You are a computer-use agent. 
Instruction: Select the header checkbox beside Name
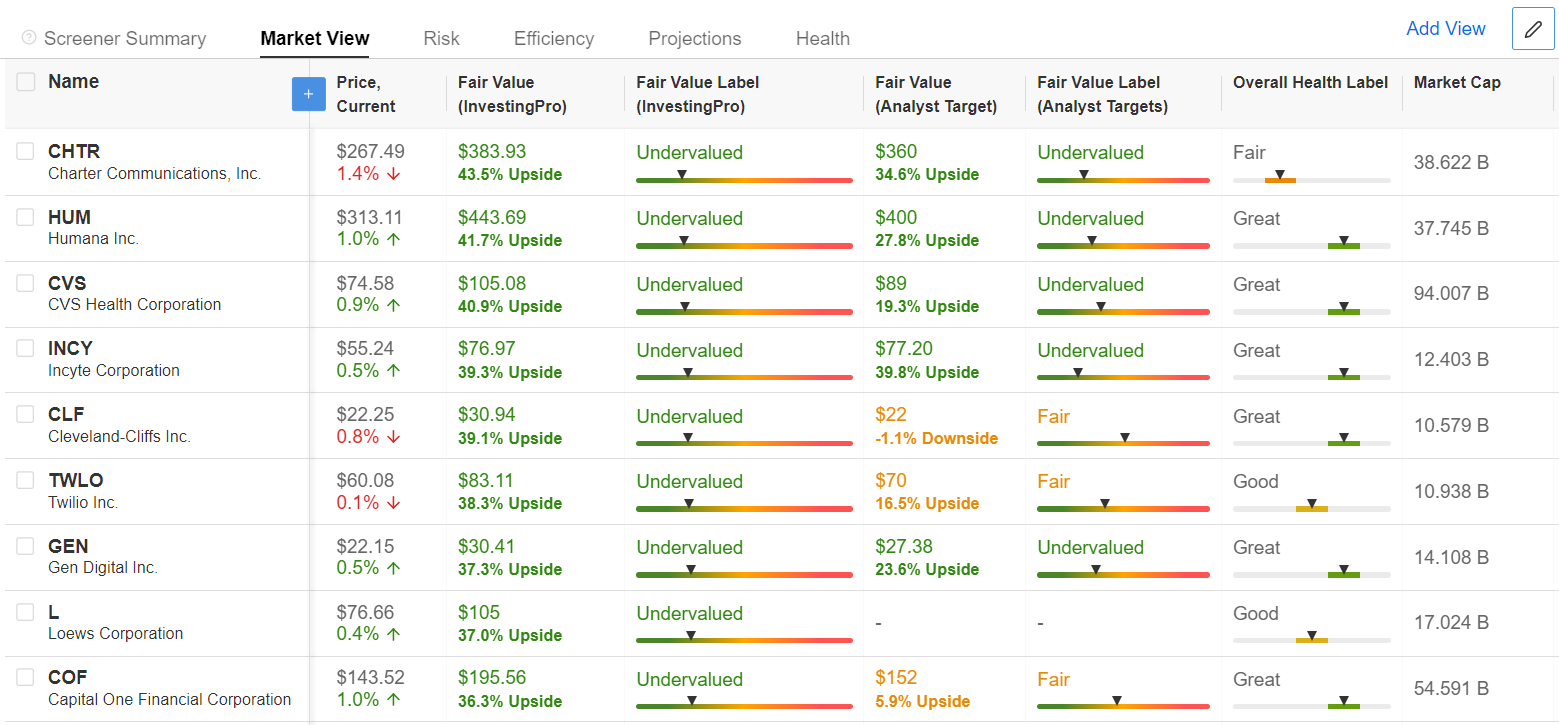[x=25, y=81]
